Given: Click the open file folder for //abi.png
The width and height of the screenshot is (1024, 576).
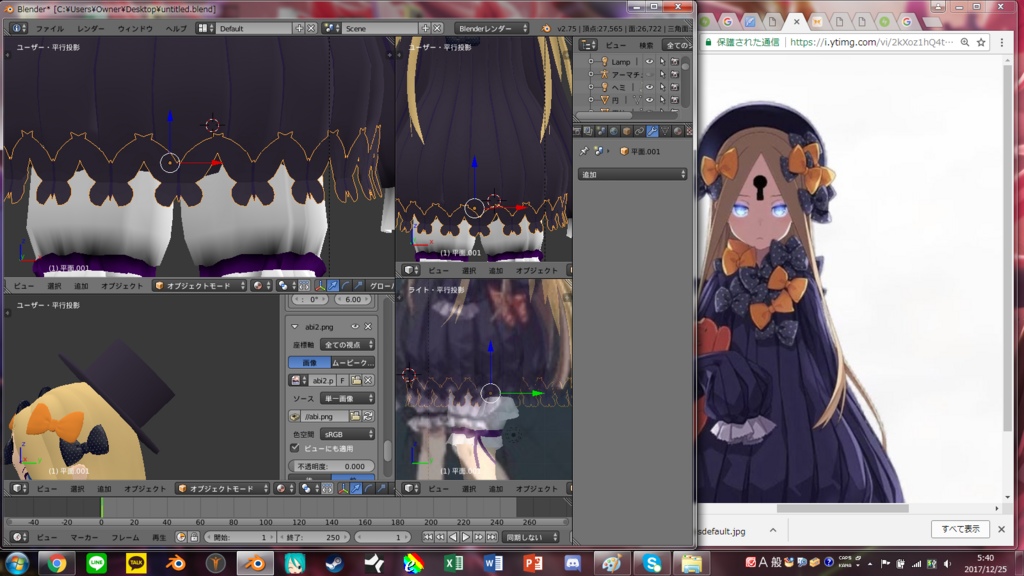Looking at the screenshot, I should click(355, 416).
